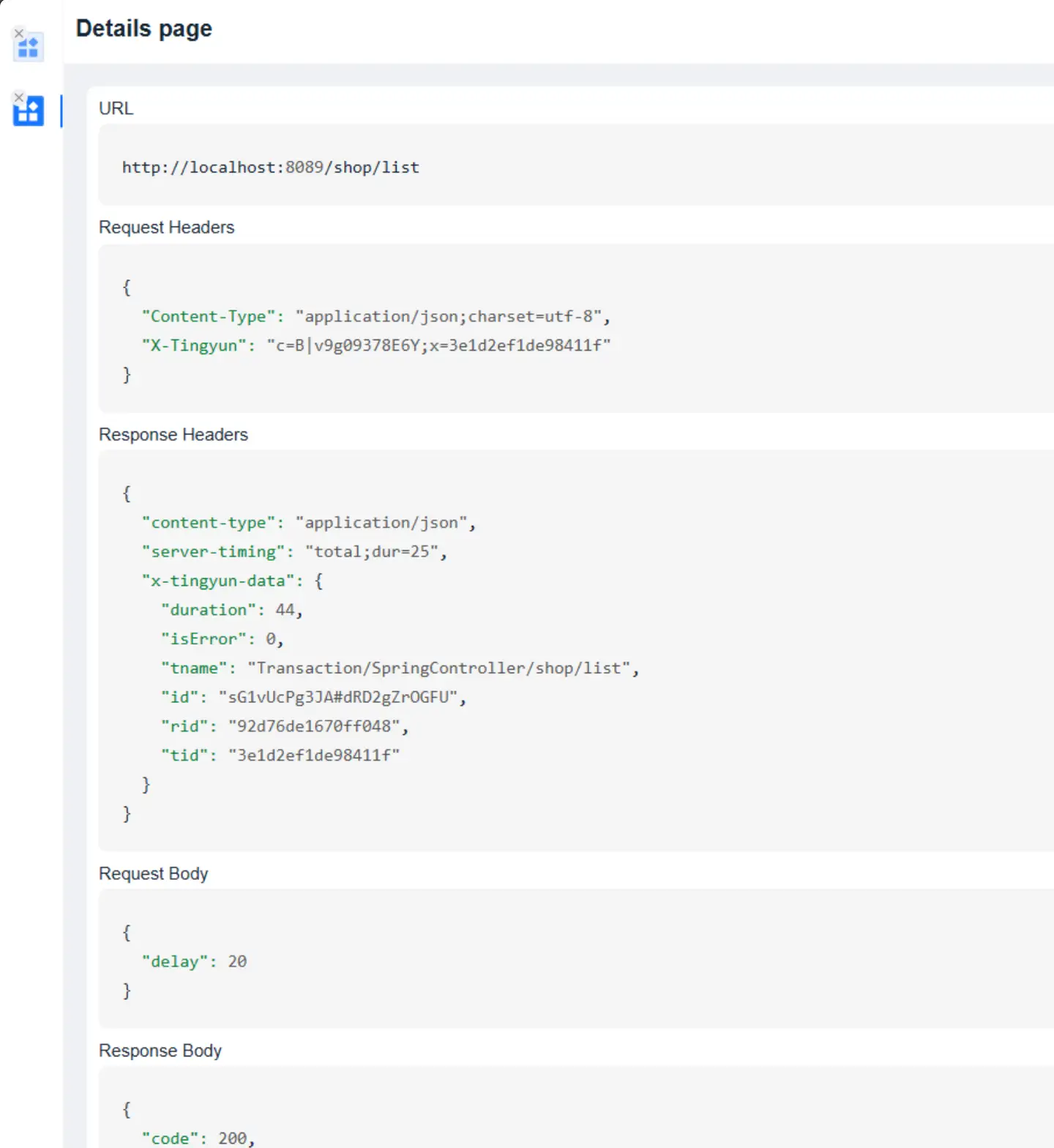The image size is (1054, 1148).
Task: Select the active dark blue sidebar icon
Action: 29,112
